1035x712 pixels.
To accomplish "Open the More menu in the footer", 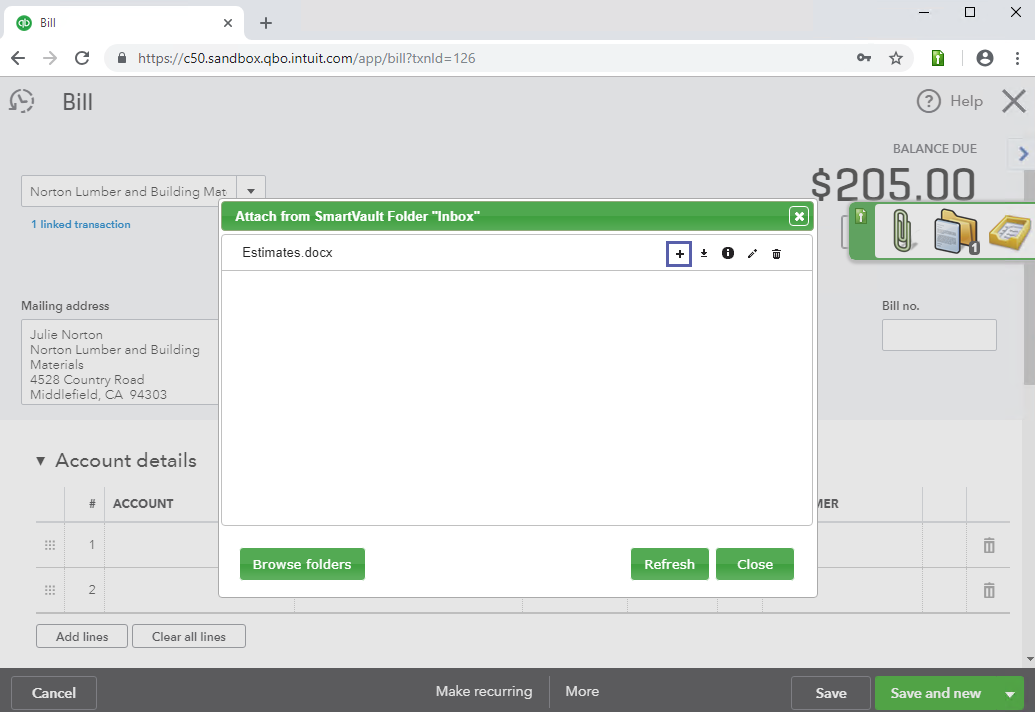I will [582, 691].
